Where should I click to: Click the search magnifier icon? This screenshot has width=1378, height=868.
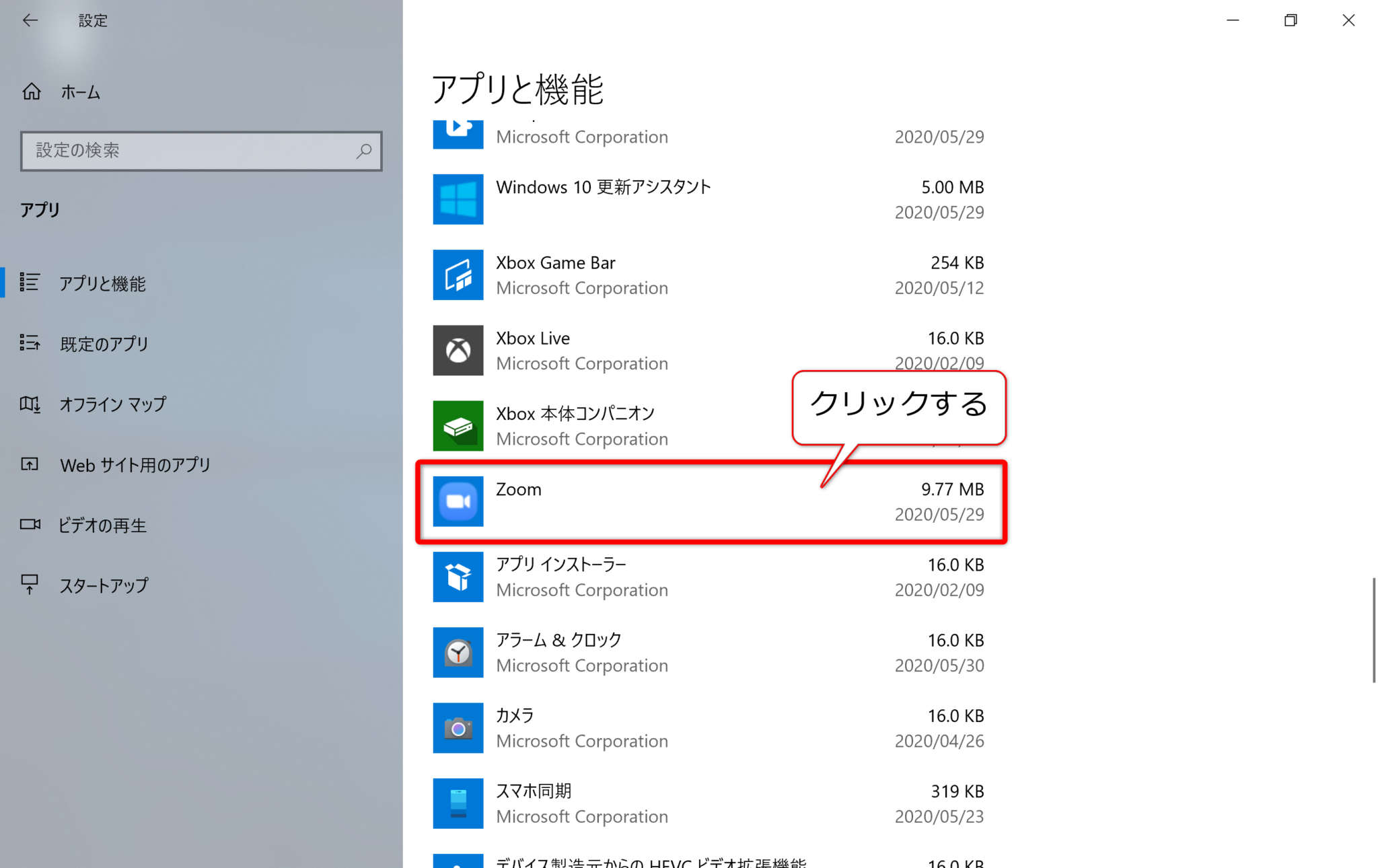click(363, 151)
